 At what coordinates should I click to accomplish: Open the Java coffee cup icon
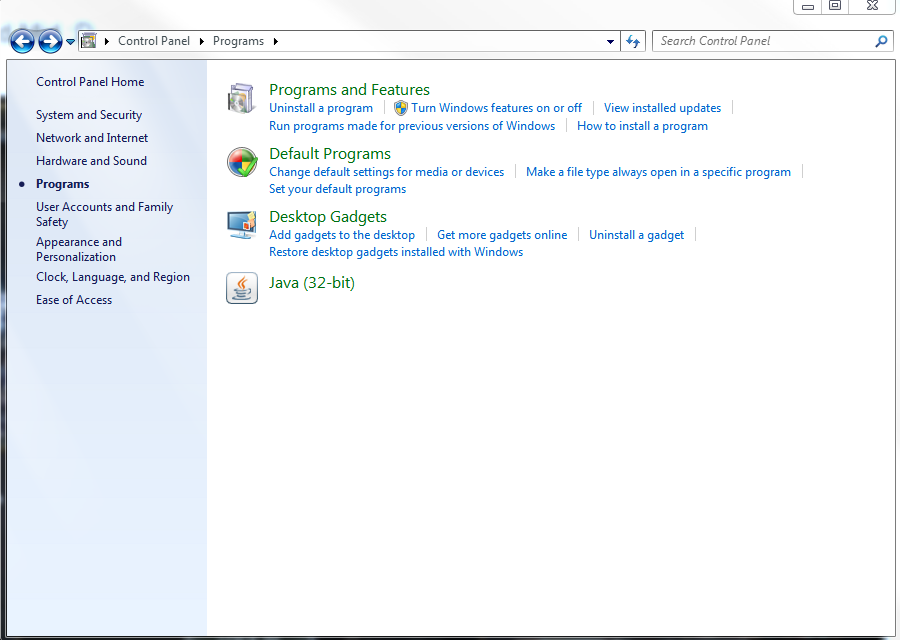(242, 288)
